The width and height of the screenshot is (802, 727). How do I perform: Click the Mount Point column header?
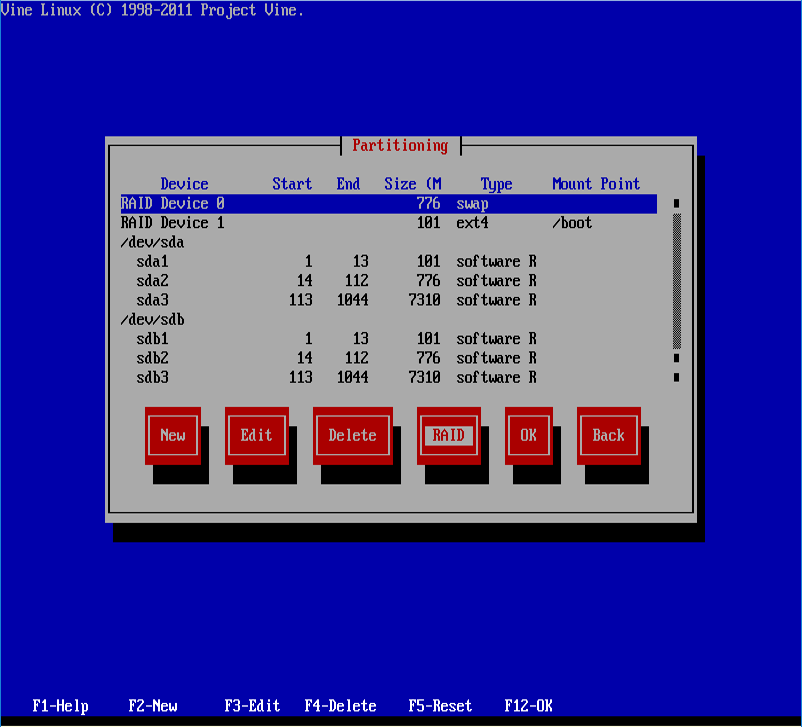(x=596, y=184)
